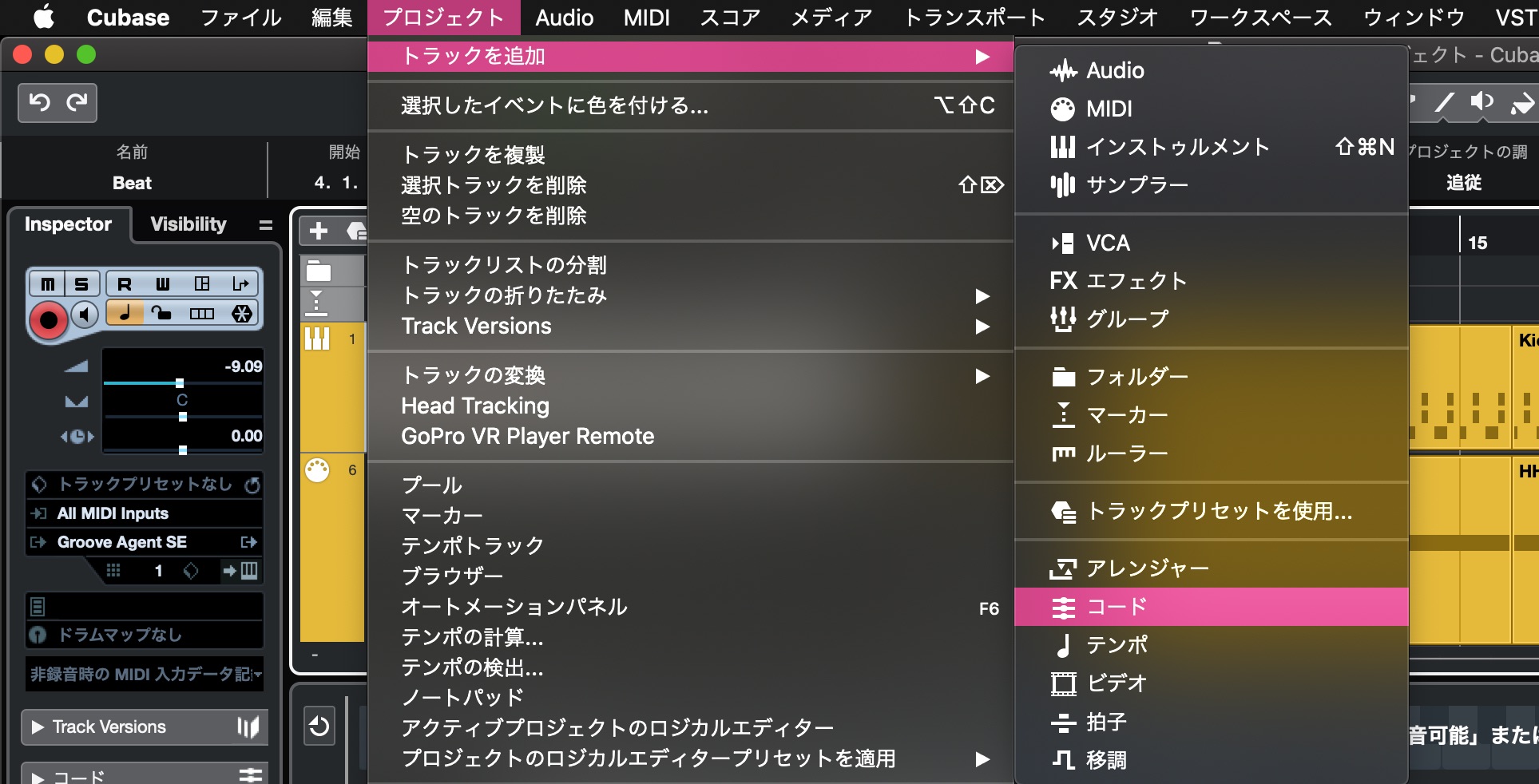Click the Track Versions stripes icon

[x=248, y=727]
